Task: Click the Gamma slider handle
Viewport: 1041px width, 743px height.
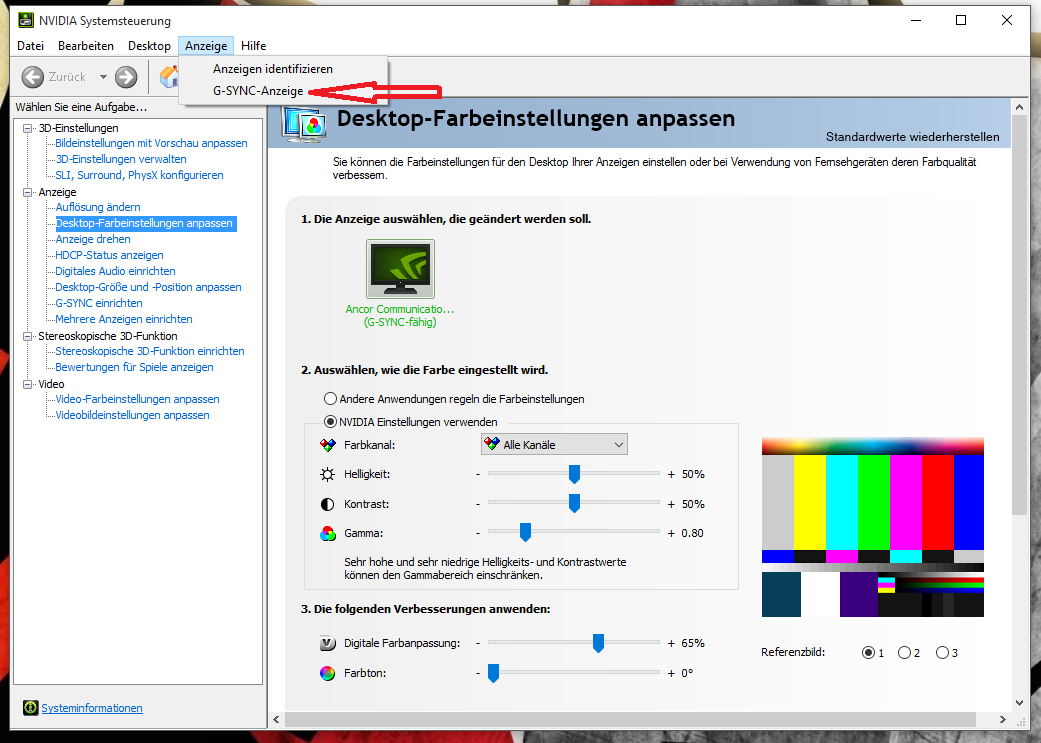Action: (525, 533)
